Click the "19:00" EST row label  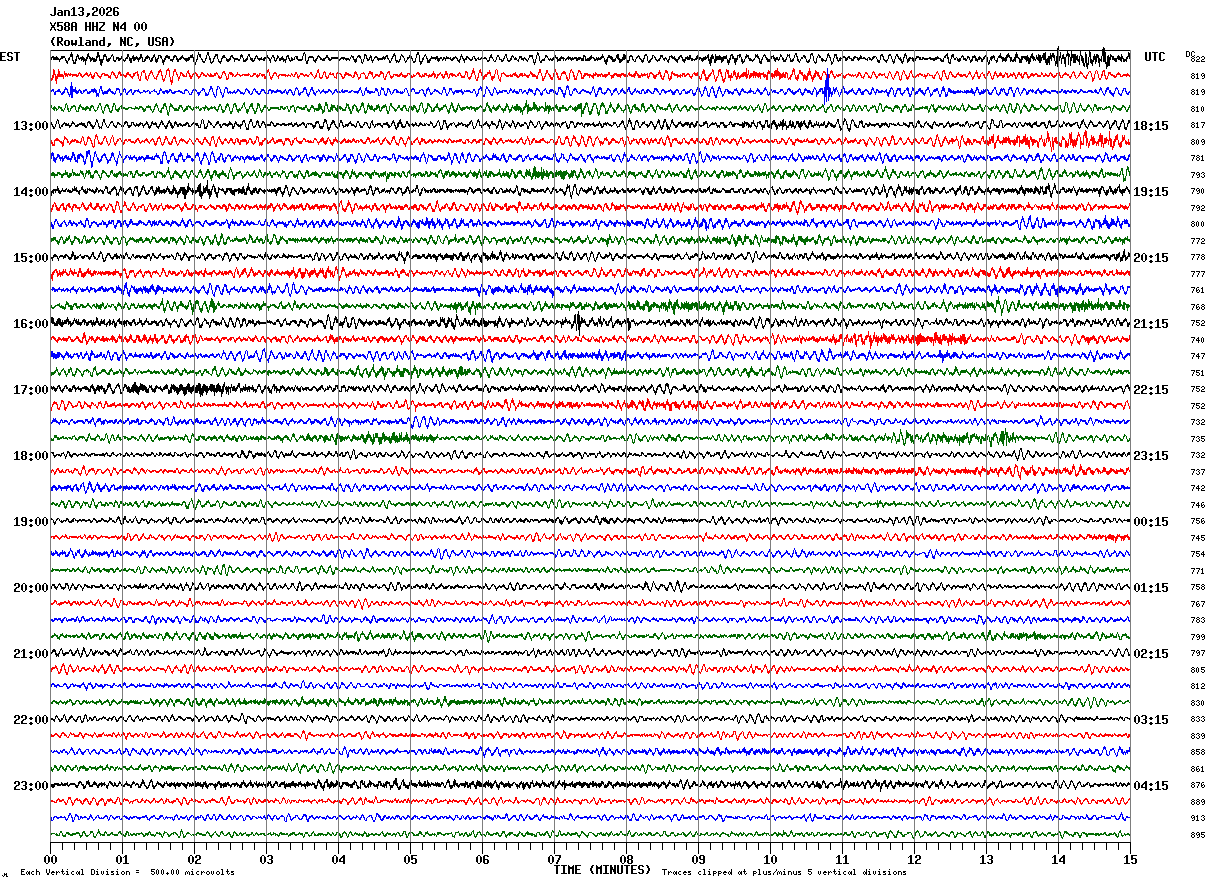point(30,522)
